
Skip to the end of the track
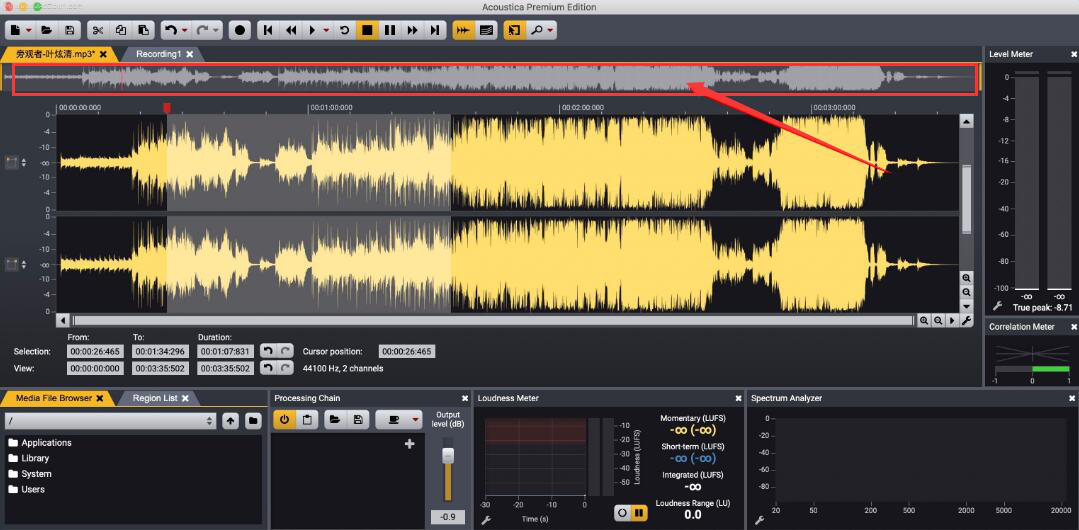(434, 30)
